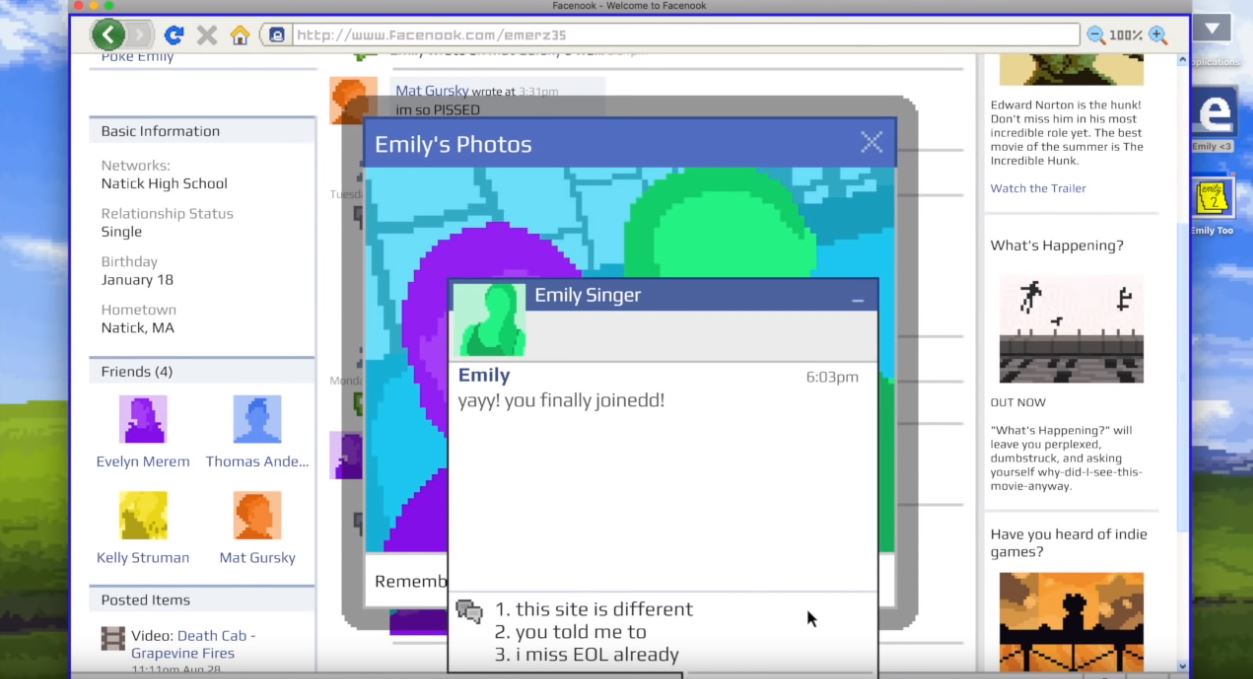Image resolution: width=1253 pixels, height=679 pixels.
Task: Click the Watch the Trailer link
Action: point(1038,188)
